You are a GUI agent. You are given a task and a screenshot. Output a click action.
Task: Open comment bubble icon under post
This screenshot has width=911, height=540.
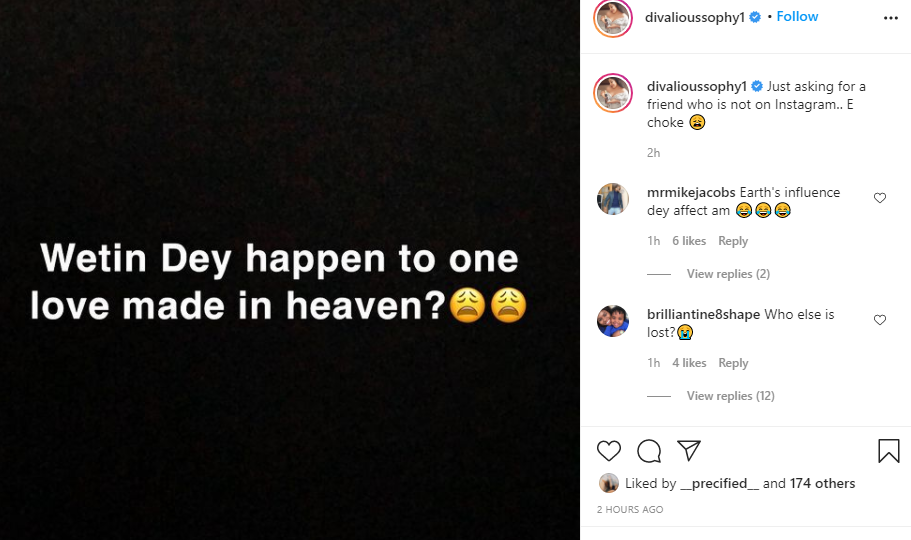pyautogui.click(x=649, y=451)
